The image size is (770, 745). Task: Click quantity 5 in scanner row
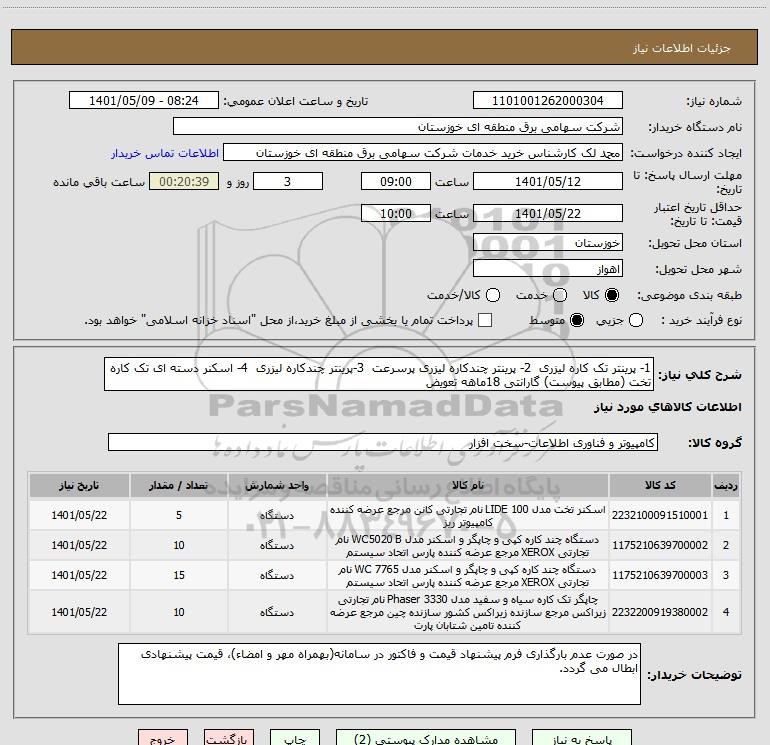tap(179, 515)
